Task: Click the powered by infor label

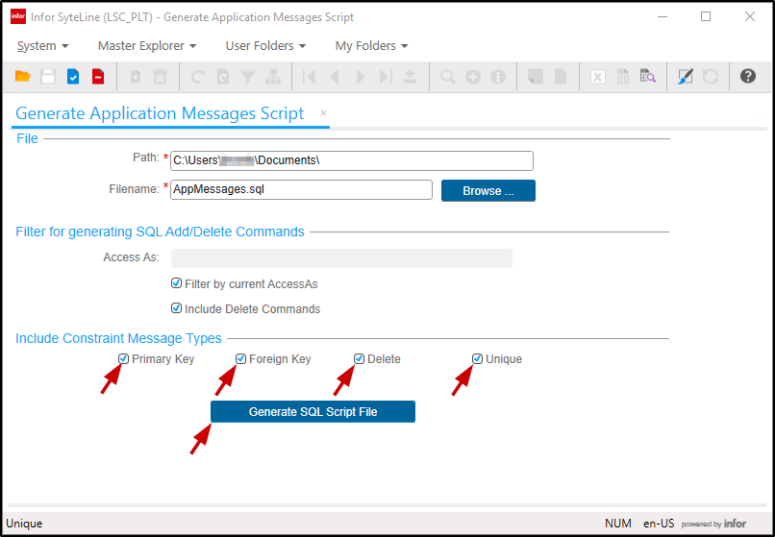Action: point(714,524)
